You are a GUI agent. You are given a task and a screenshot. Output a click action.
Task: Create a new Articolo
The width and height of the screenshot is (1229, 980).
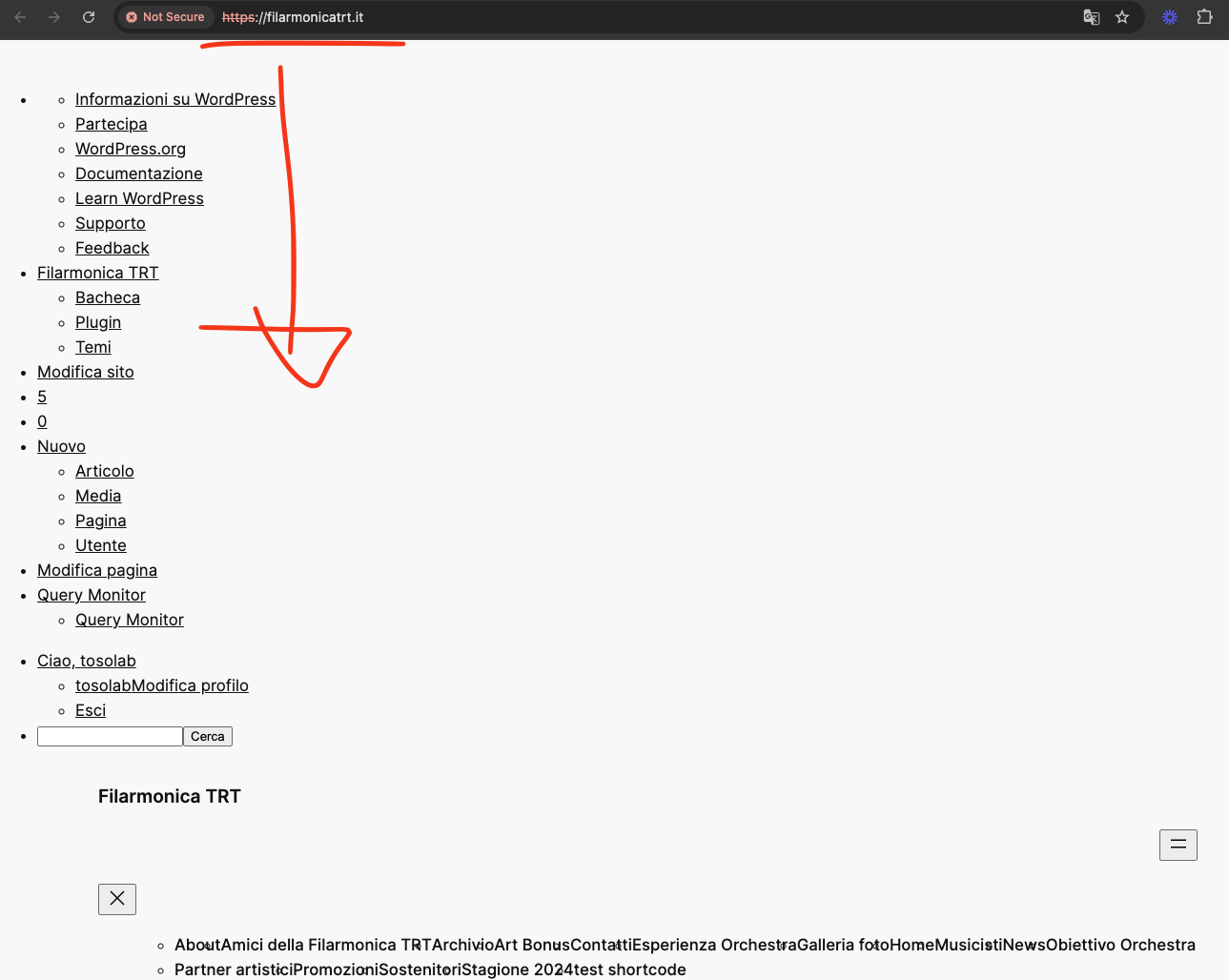tap(105, 471)
